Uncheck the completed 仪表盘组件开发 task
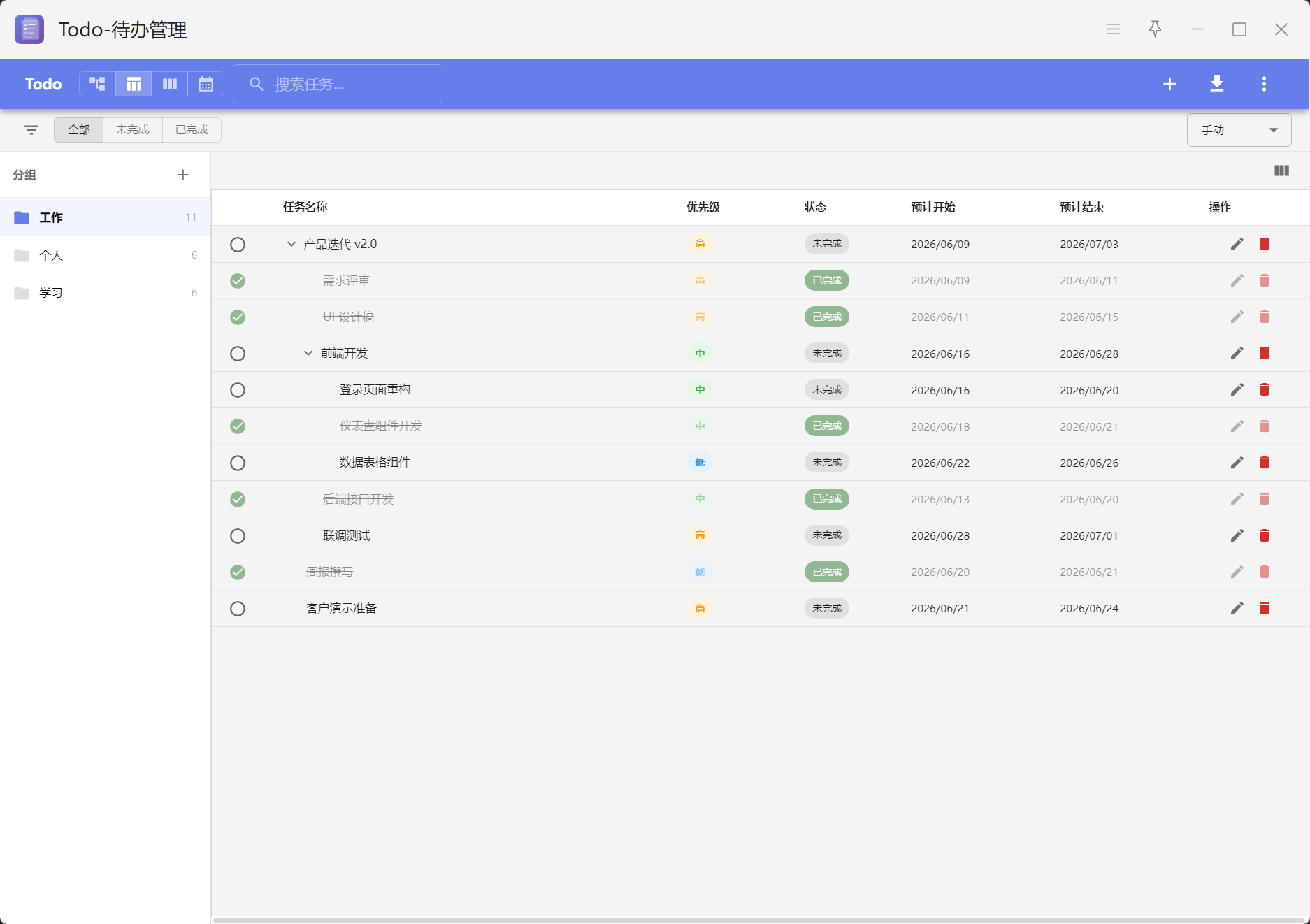Screen dimensions: 1310x924 (238, 426)
